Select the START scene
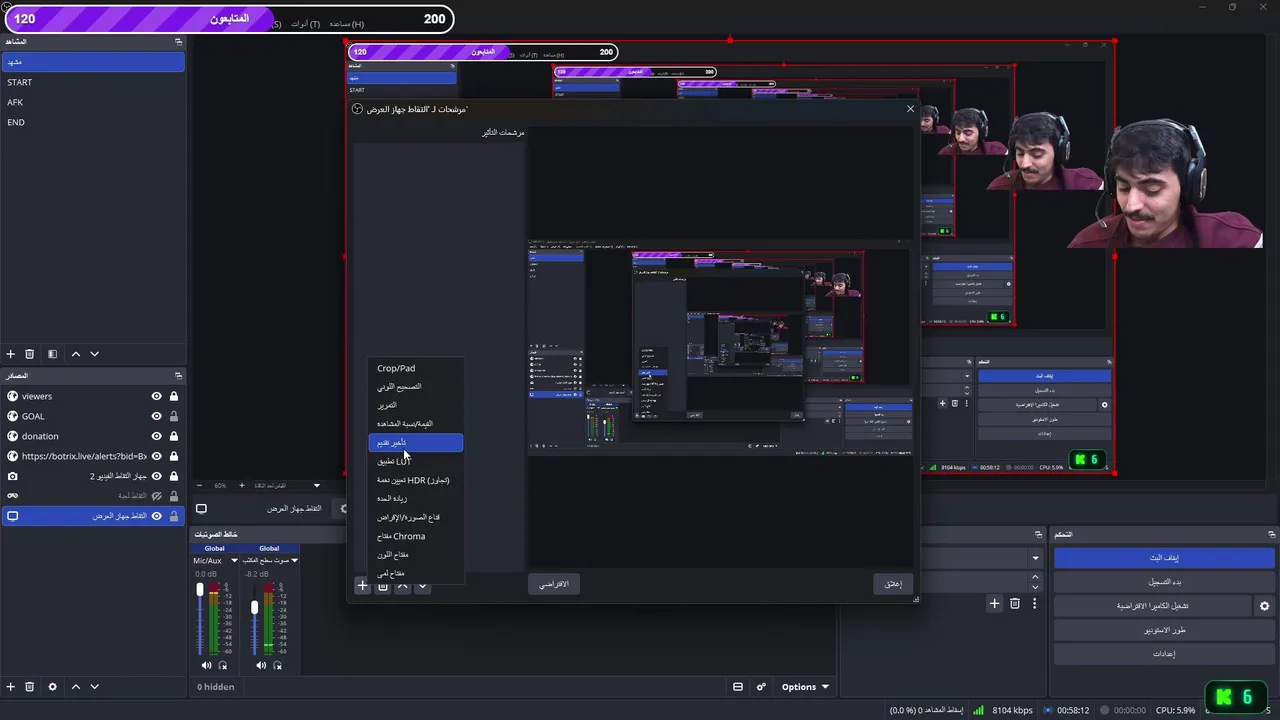1280x720 pixels. pos(93,82)
